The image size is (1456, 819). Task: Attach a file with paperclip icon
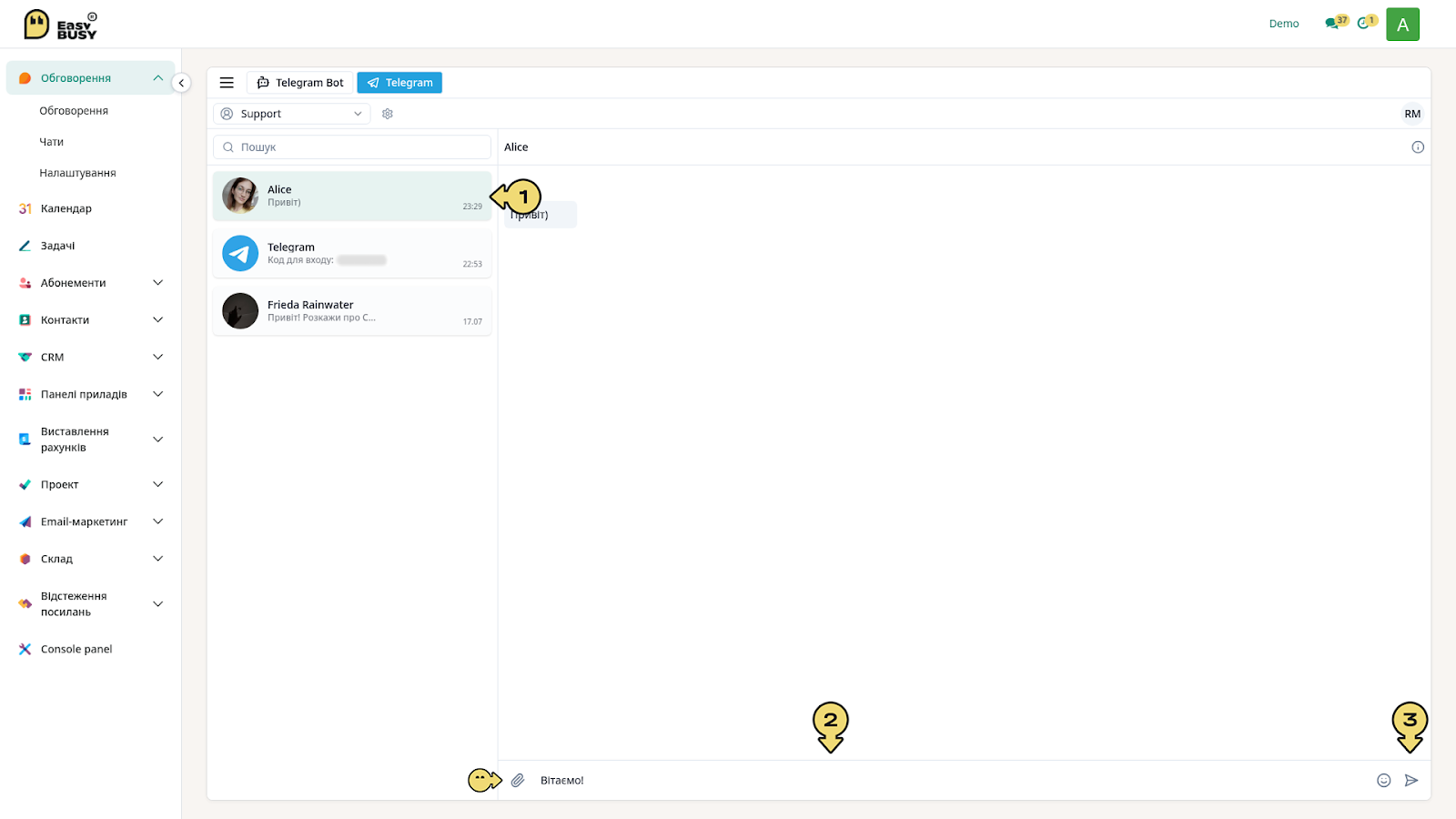point(518,781)
